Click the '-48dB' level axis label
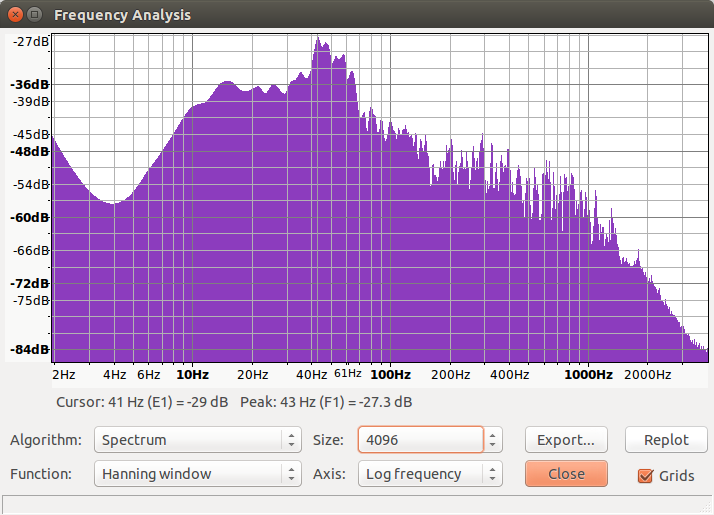The height and width of the screenshot is (515, 714). (x=30, y=151)
